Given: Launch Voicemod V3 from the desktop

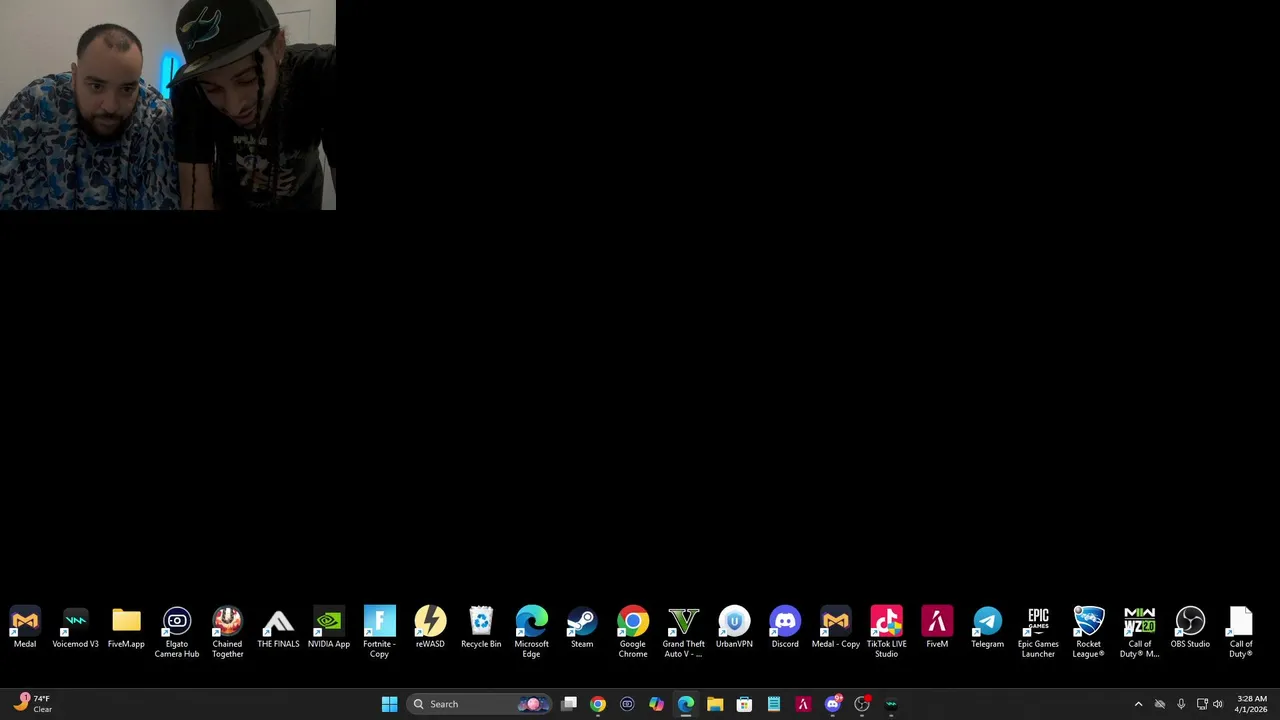Looking at the screenshot, I should pyautogui.click(x=76, y=628).
